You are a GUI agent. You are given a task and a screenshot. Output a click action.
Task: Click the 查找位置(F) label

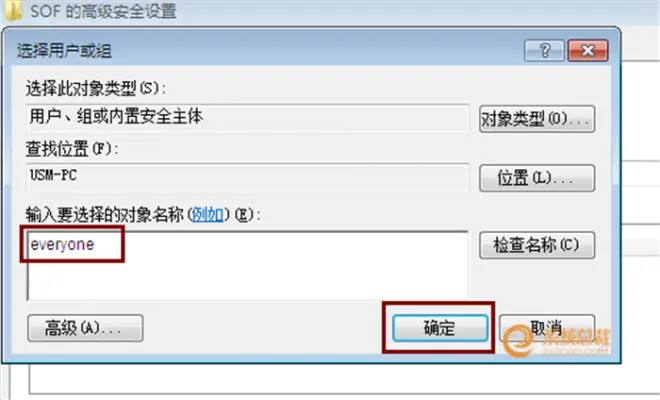(x=72, y=149)
